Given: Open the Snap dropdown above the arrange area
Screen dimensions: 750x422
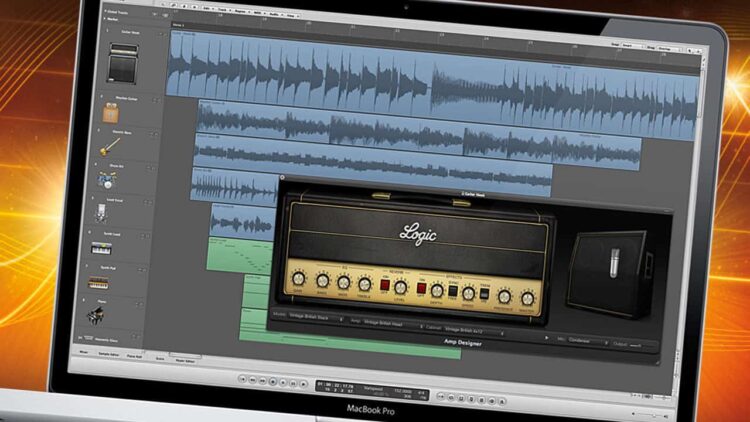Looking at the screenshot, I should point(634,45).
